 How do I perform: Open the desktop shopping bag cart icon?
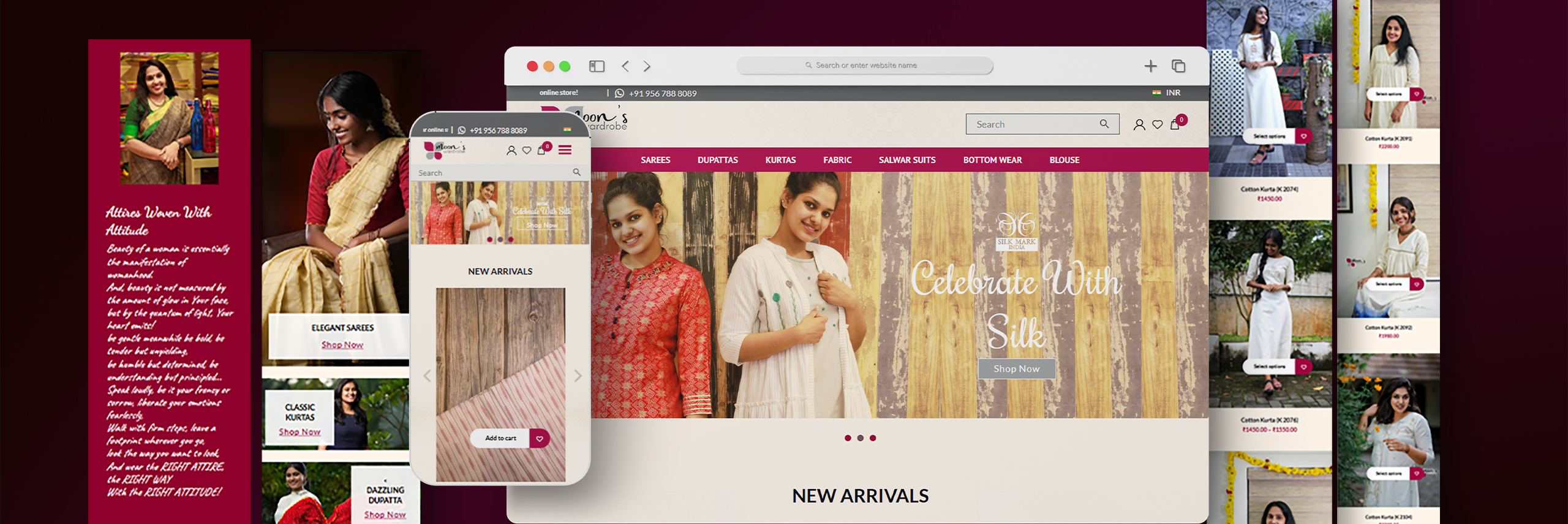(x=1175, y=125)
